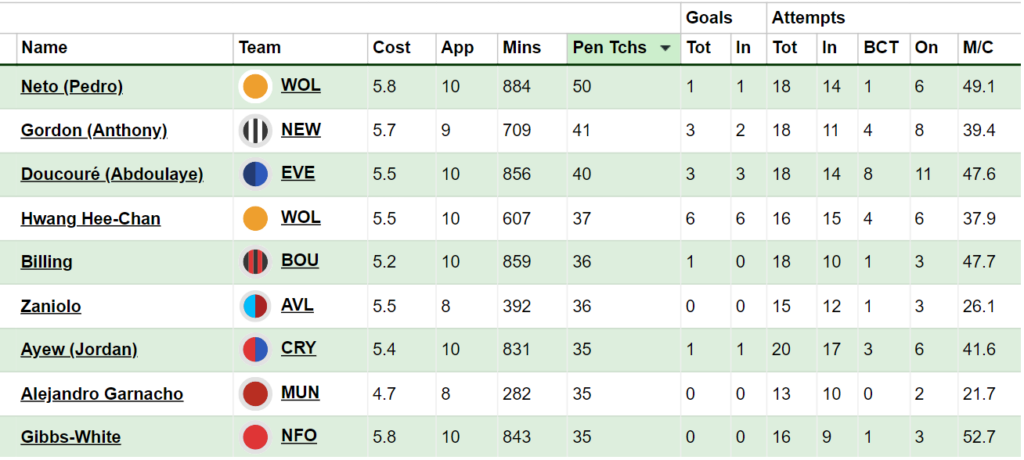Screen dimensions: 1024x460
Task: Open Gordon (Anthony) player page
Action: click(x=94, y=131)
